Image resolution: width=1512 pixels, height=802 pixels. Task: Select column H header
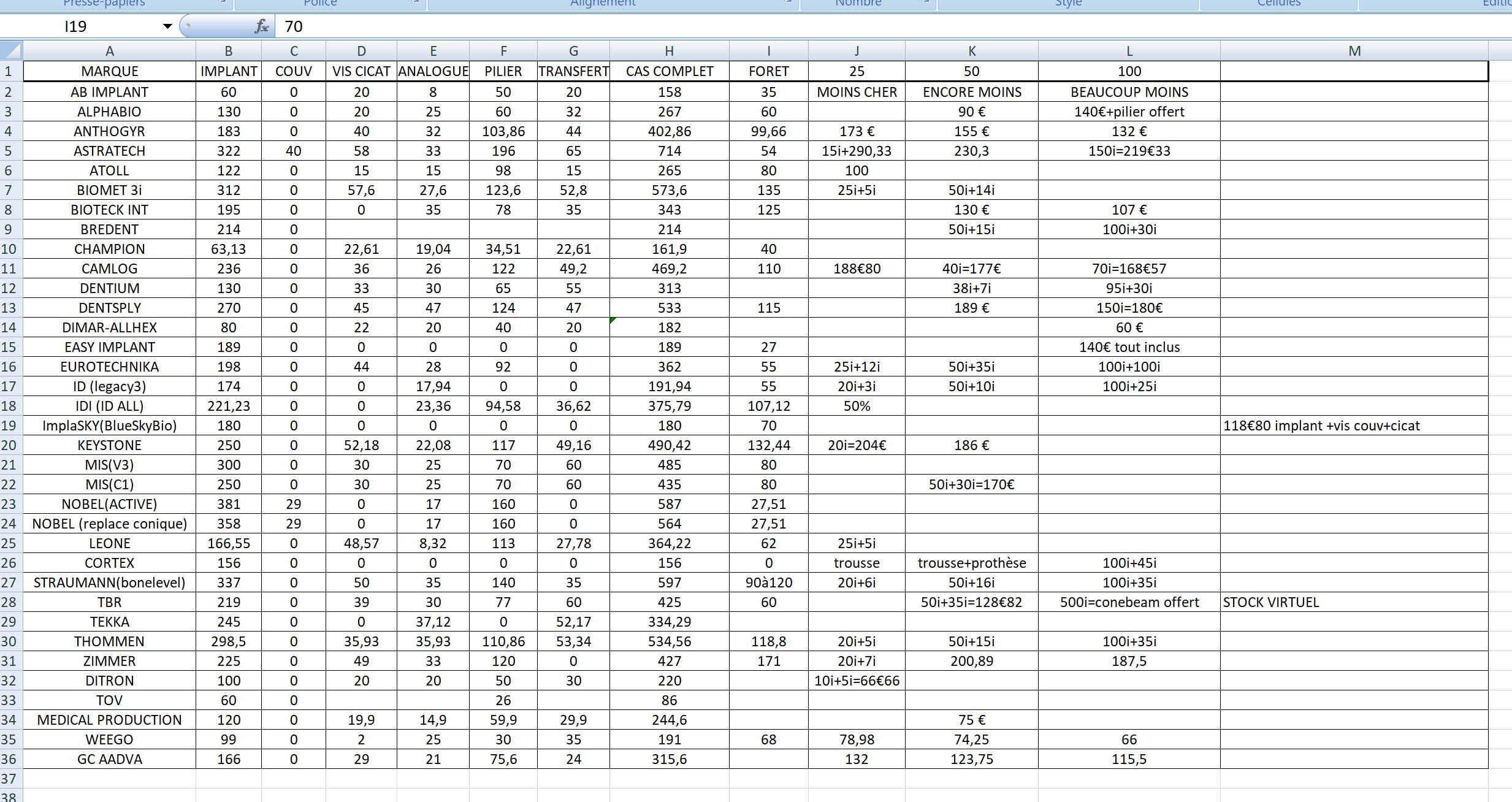click(669, 51)
